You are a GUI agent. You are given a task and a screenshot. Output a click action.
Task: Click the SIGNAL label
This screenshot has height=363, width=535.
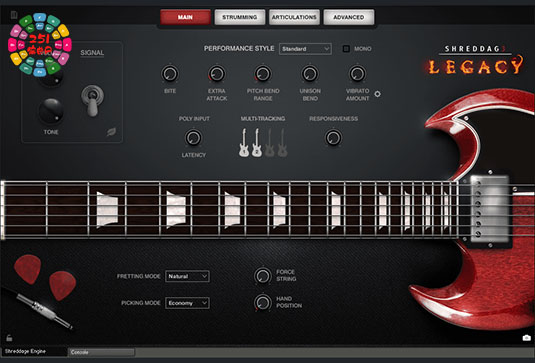click(92, 53)
